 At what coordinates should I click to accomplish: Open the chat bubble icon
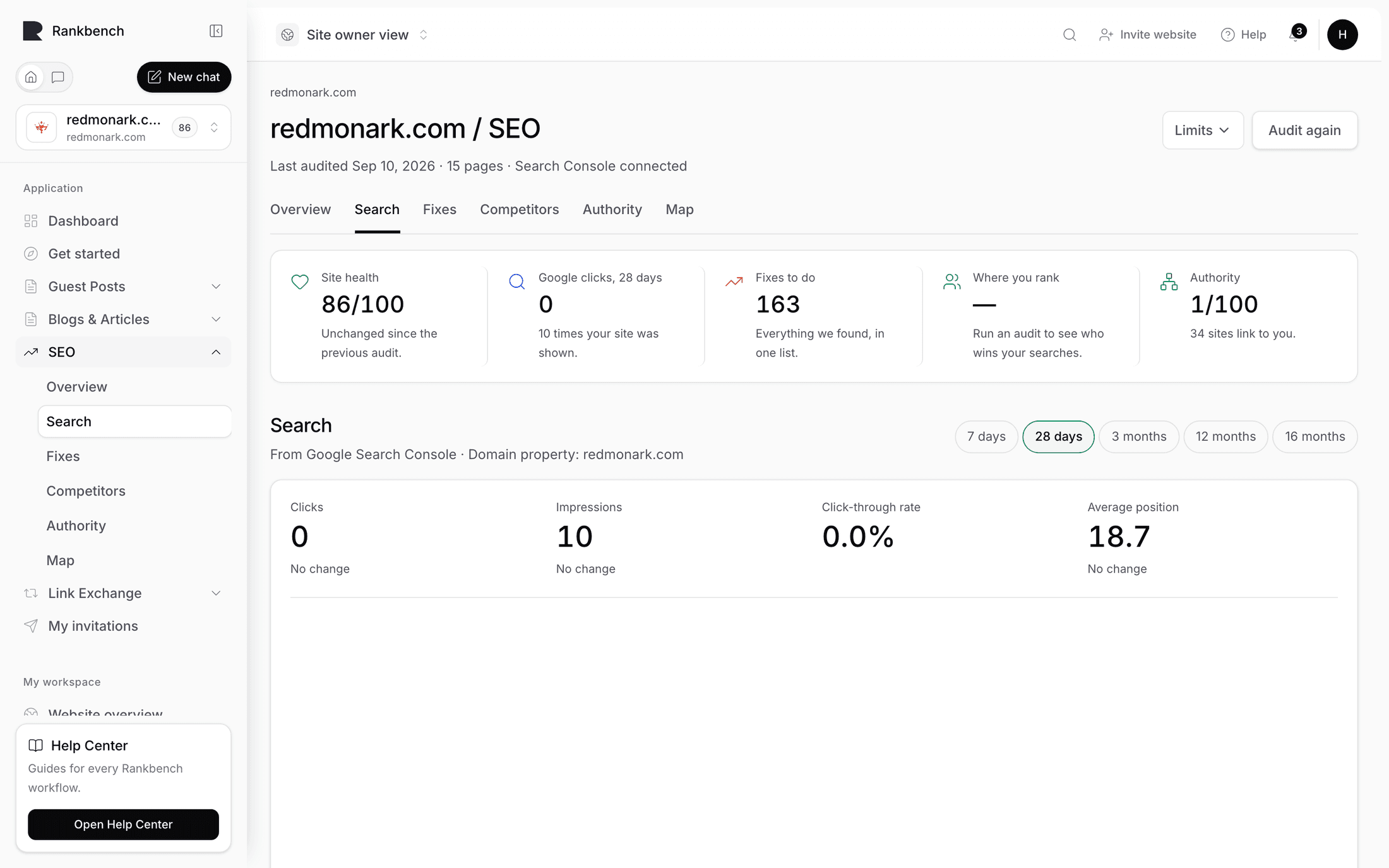coord(57,77)
